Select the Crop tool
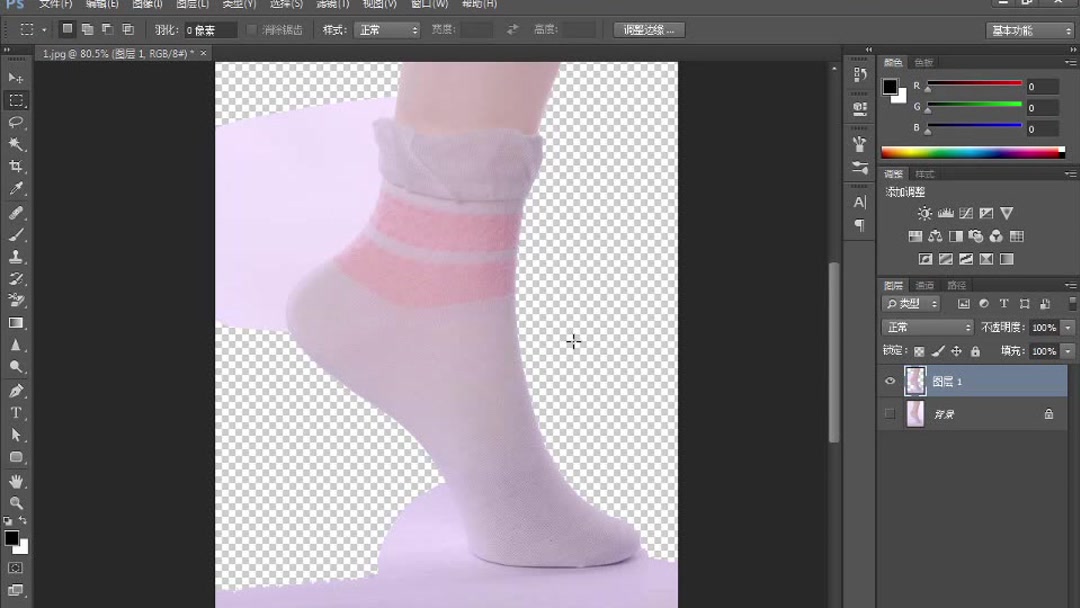The width and height of the screenshot is (1080, 608). [x=16, y=167]
